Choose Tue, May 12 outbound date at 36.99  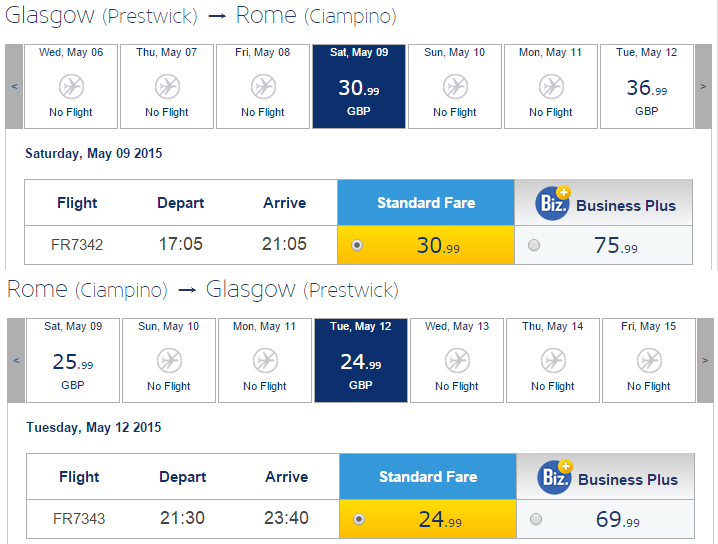coord(647,86)
